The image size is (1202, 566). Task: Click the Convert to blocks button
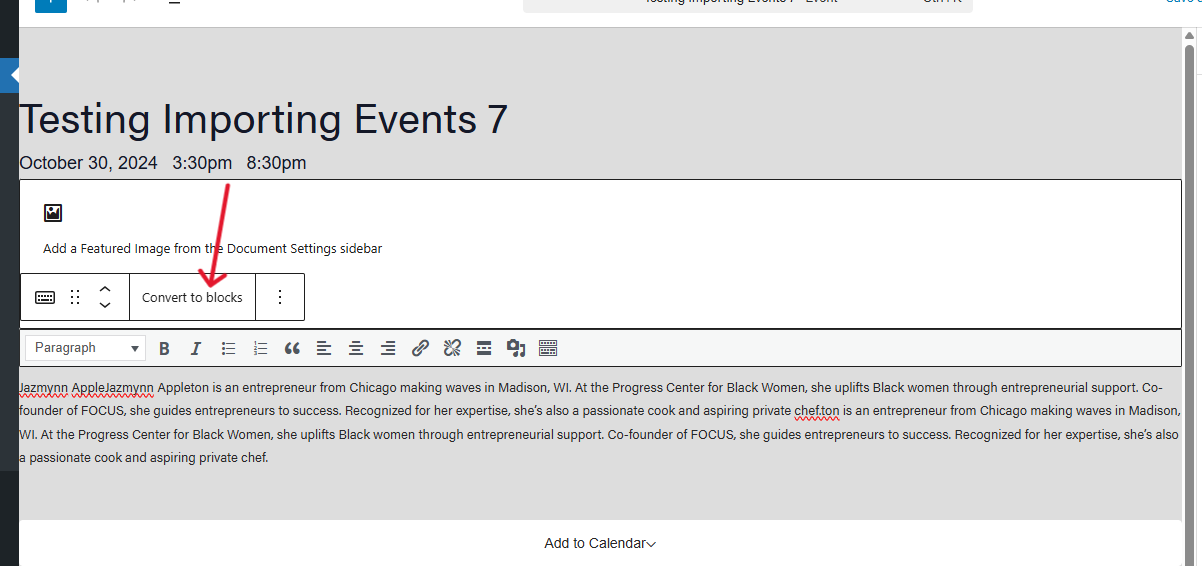tap(192, 297)
